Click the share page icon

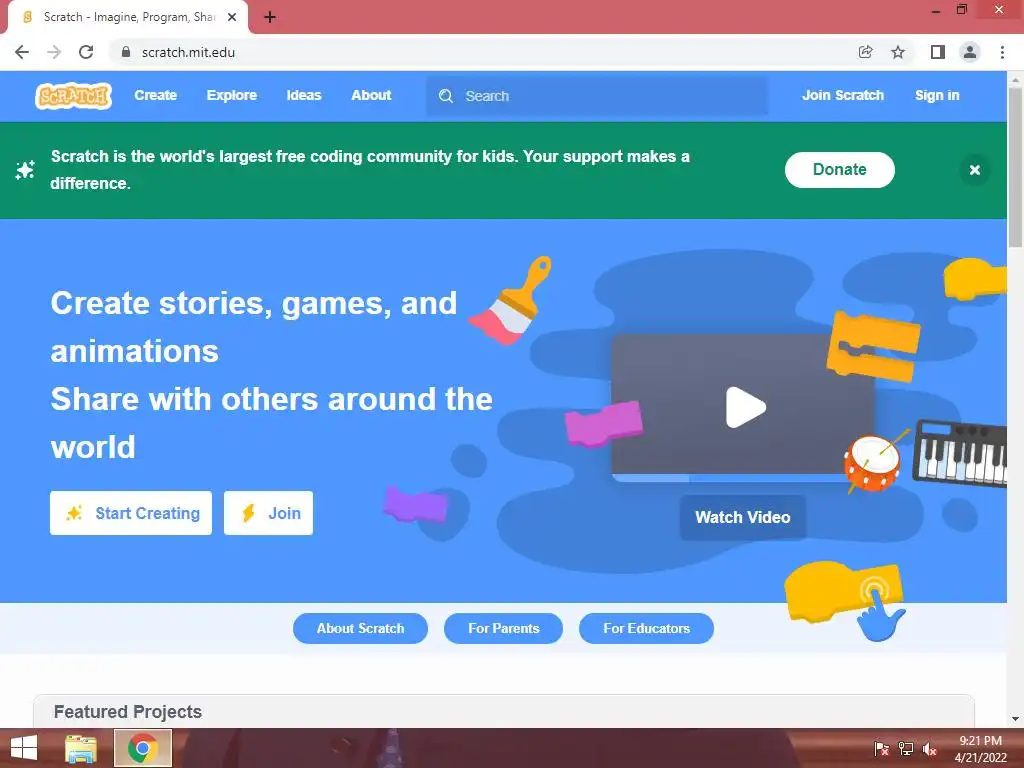click(x=865, y=52)
